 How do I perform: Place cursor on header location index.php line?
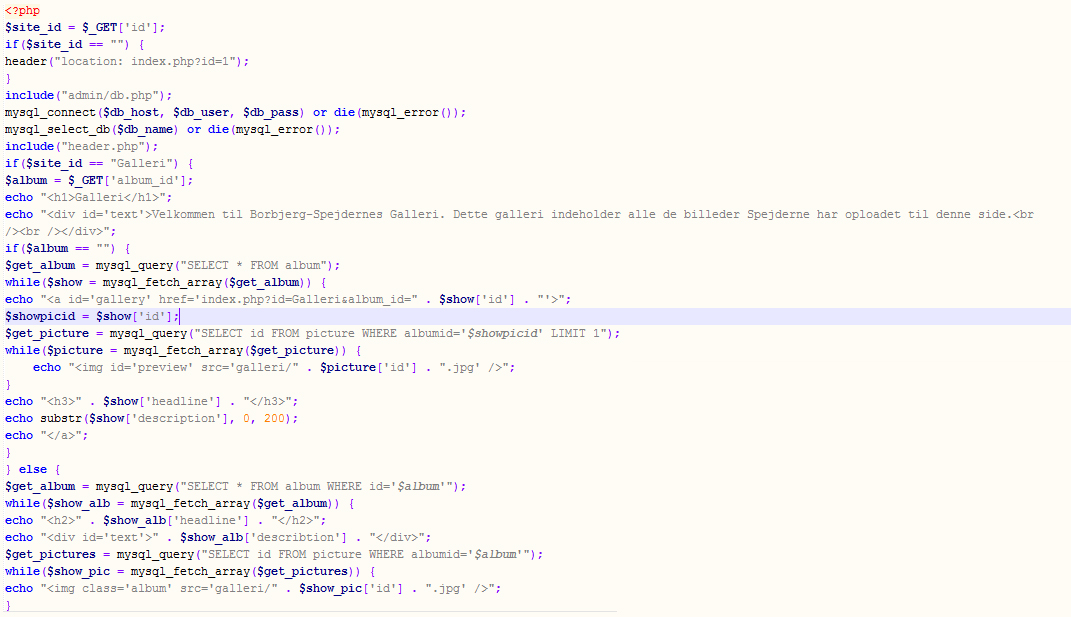point(126,61)
